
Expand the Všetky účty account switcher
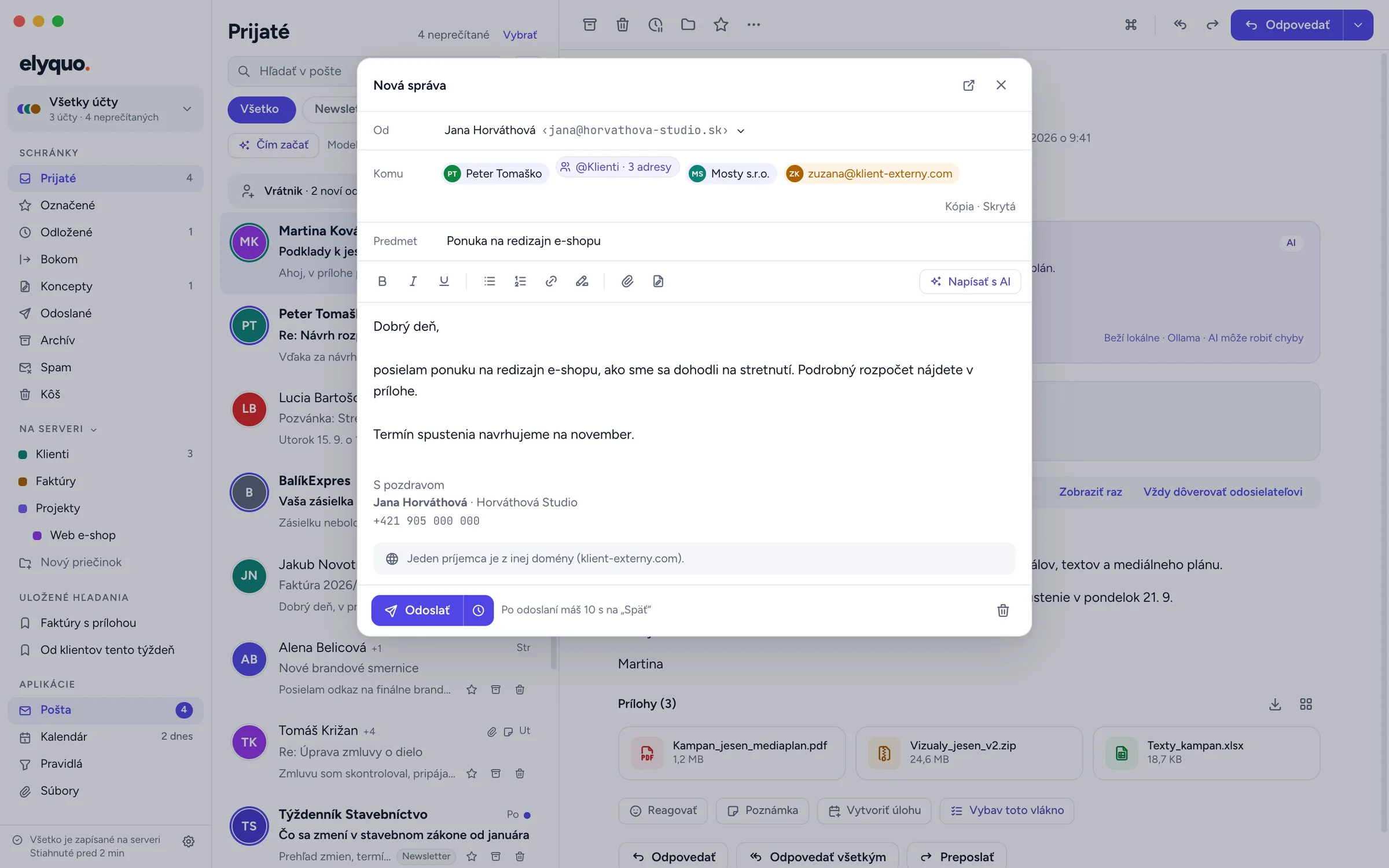coord(106,109)
